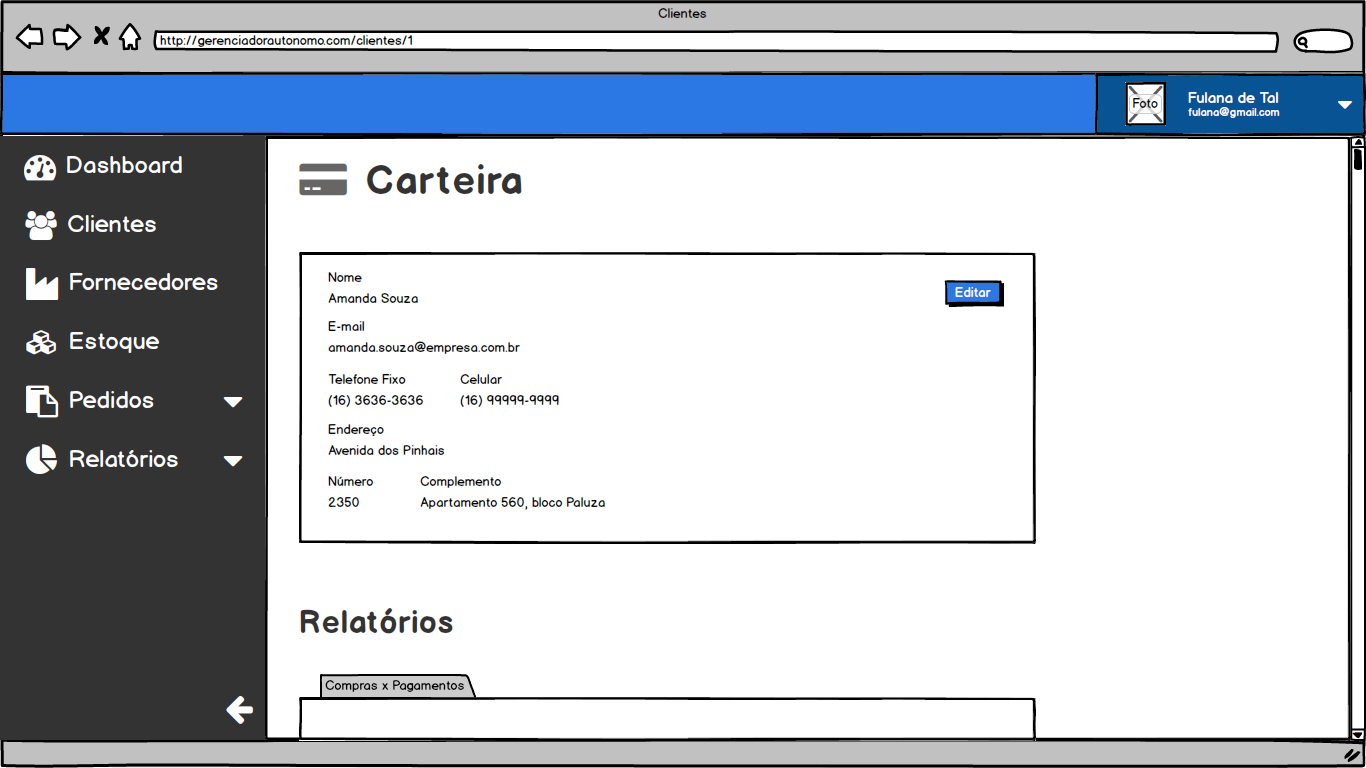The height and width of the screenshot is (768, 1366).
Task: Open the Fulana de Tal user dropdown
Action: 1344,105
